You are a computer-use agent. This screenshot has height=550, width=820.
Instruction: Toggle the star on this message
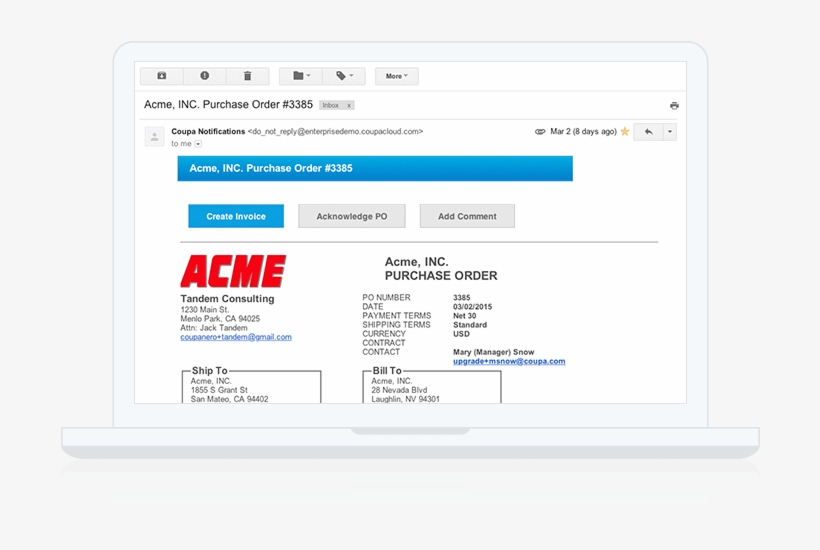pyautogui.click(x=625, y=131)
